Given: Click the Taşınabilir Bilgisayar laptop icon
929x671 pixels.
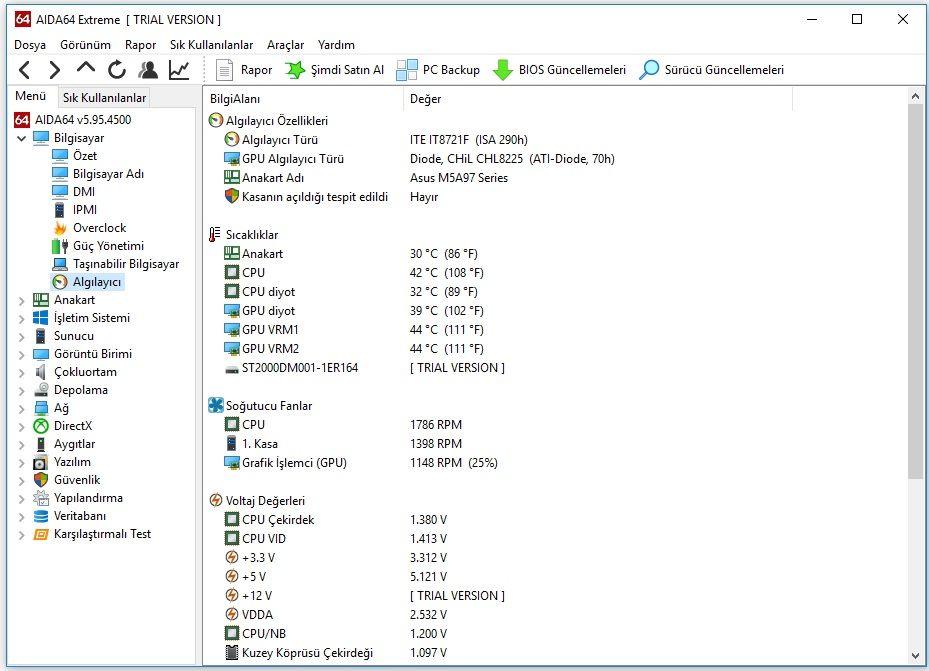Looking at the screenshot, I should coord(60,264).
